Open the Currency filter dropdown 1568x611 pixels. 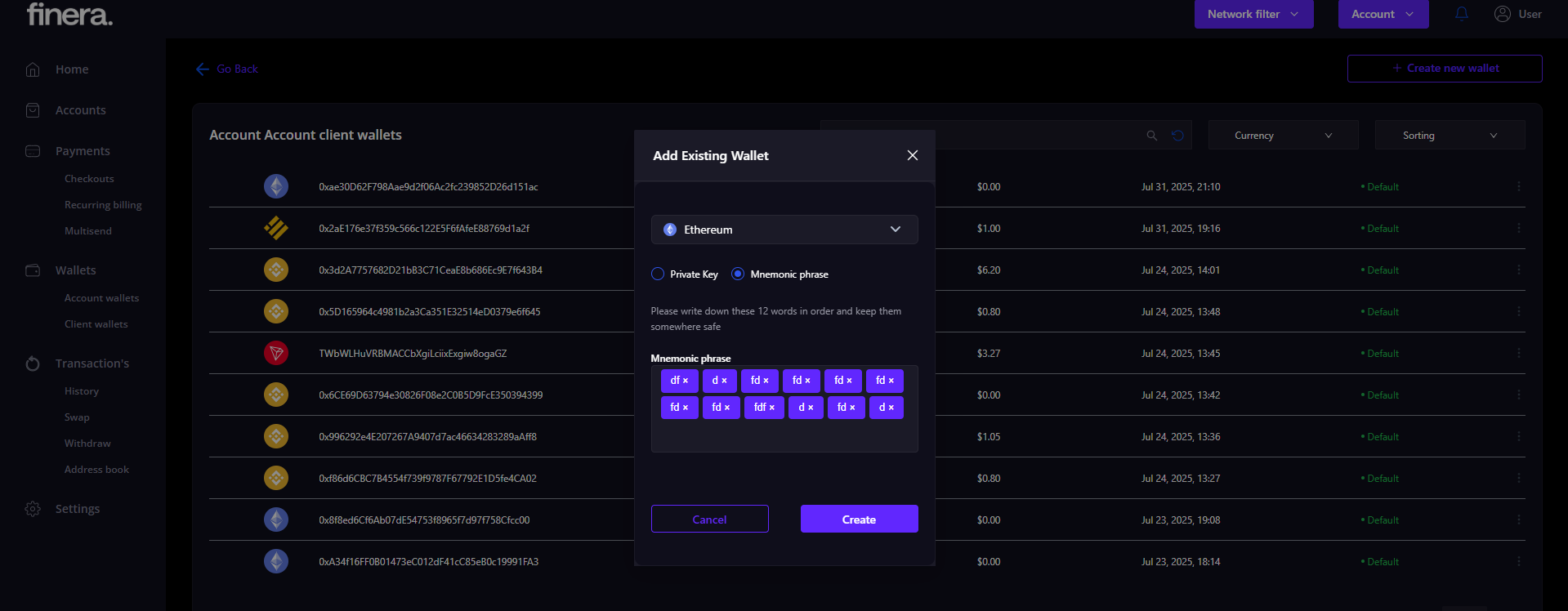1282,136
